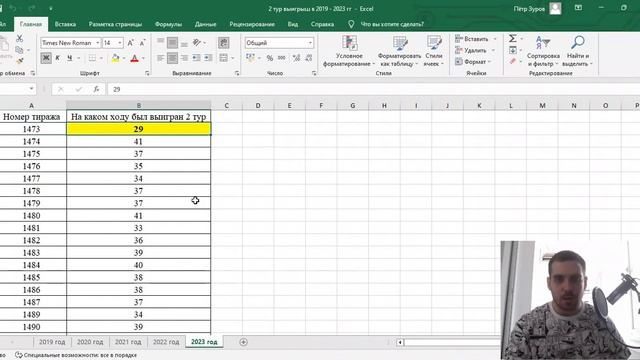Open Шрифт group dialog launcher

[x=147, y=73]
